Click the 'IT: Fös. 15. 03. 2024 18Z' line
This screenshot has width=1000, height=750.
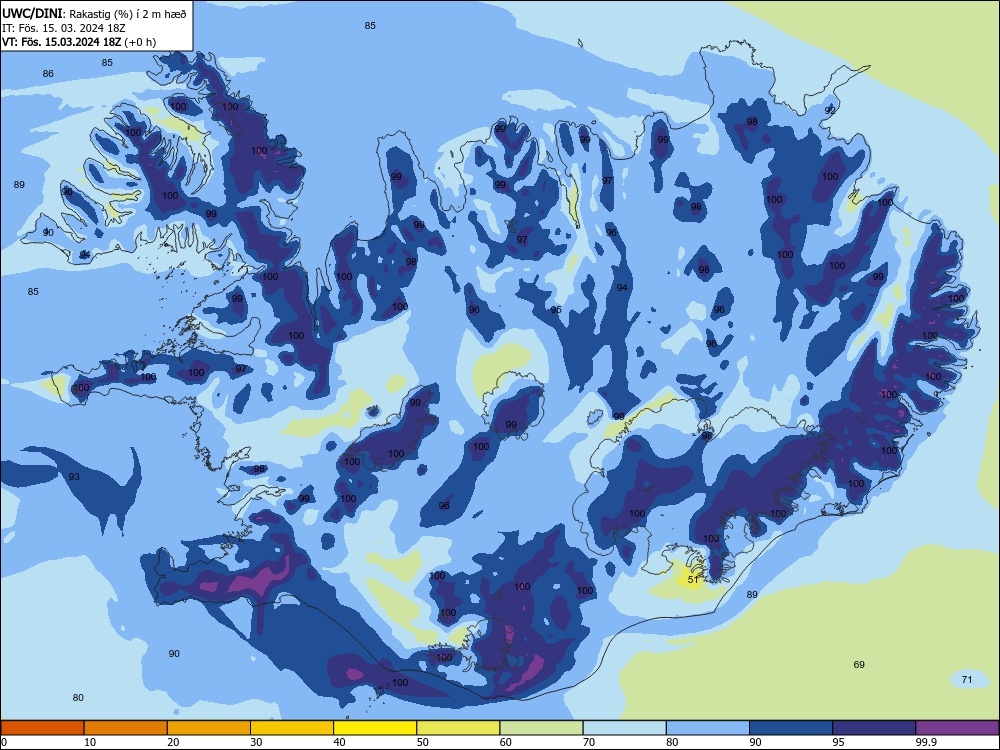[64, 28]
